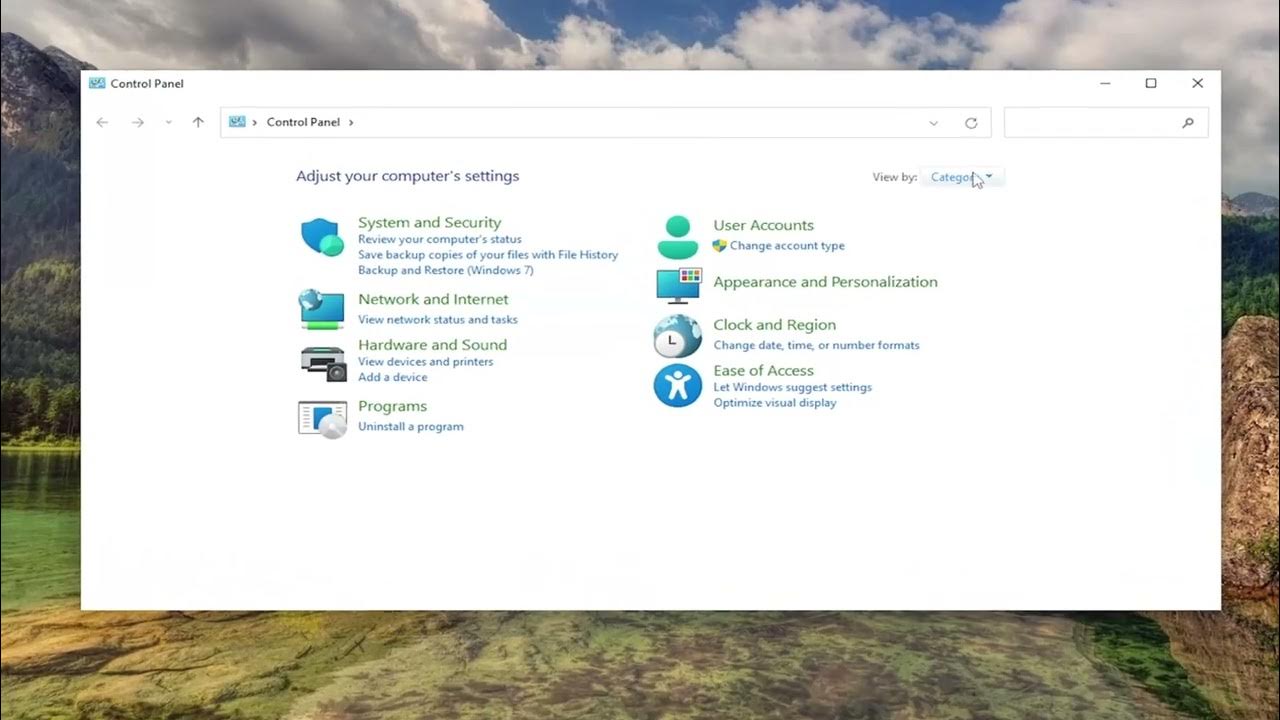This screenshot has height=720, width=1280.
Task: Click the shield icon beside Change account type
Action: click(719, 245)
